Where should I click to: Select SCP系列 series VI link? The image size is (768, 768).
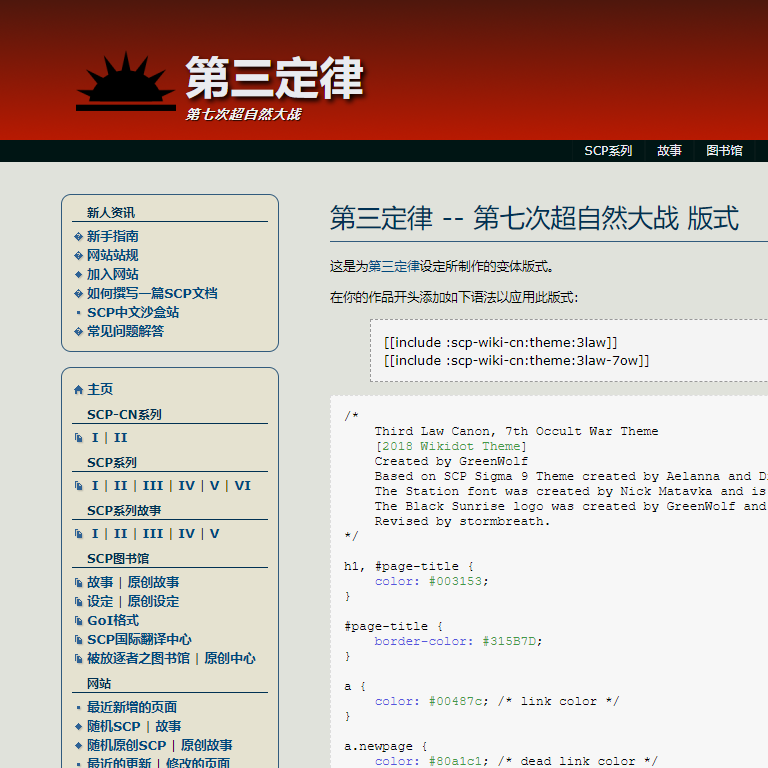(242, 486)
